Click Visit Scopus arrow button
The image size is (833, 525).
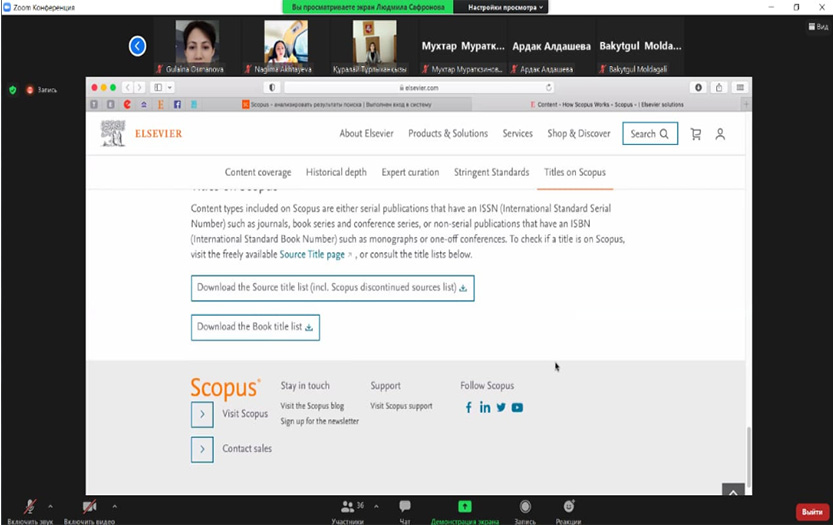click(202, 414)
